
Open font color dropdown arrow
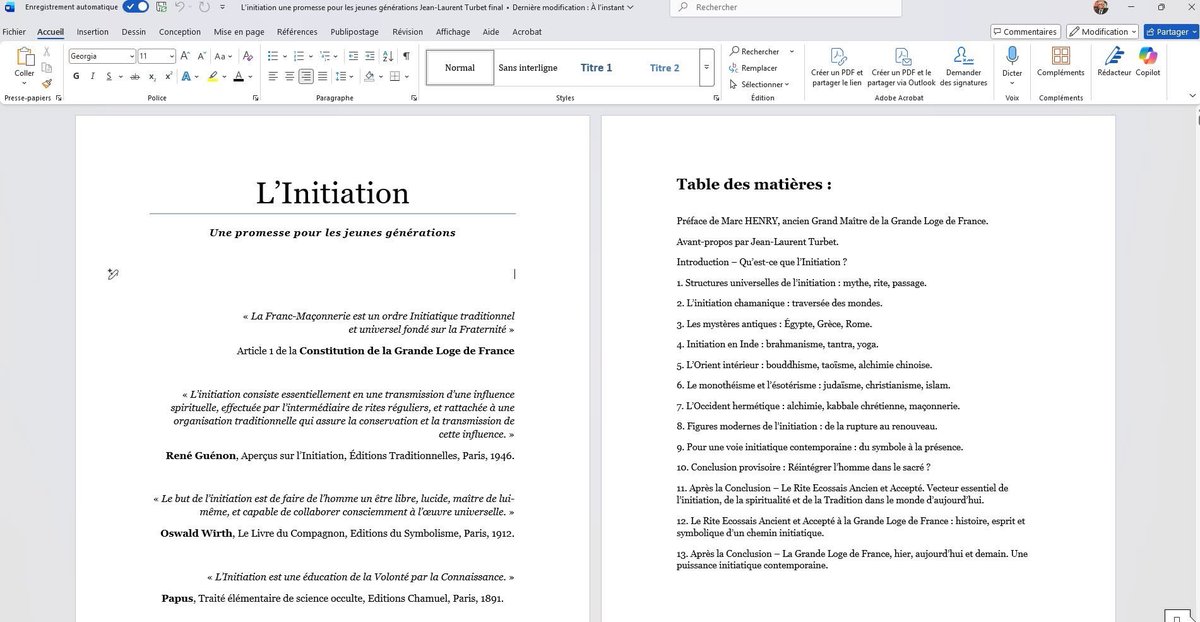[250, 77]
